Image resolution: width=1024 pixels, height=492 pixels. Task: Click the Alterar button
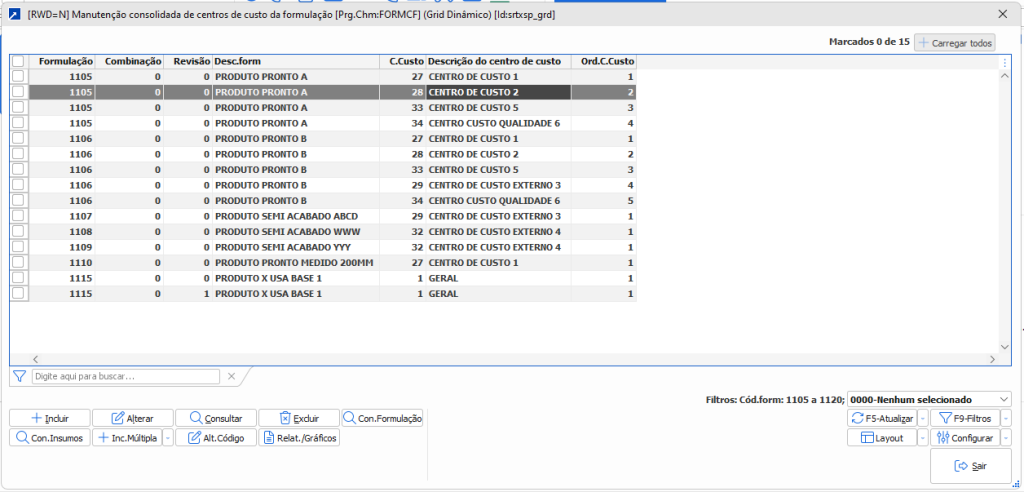coord(133,418)
